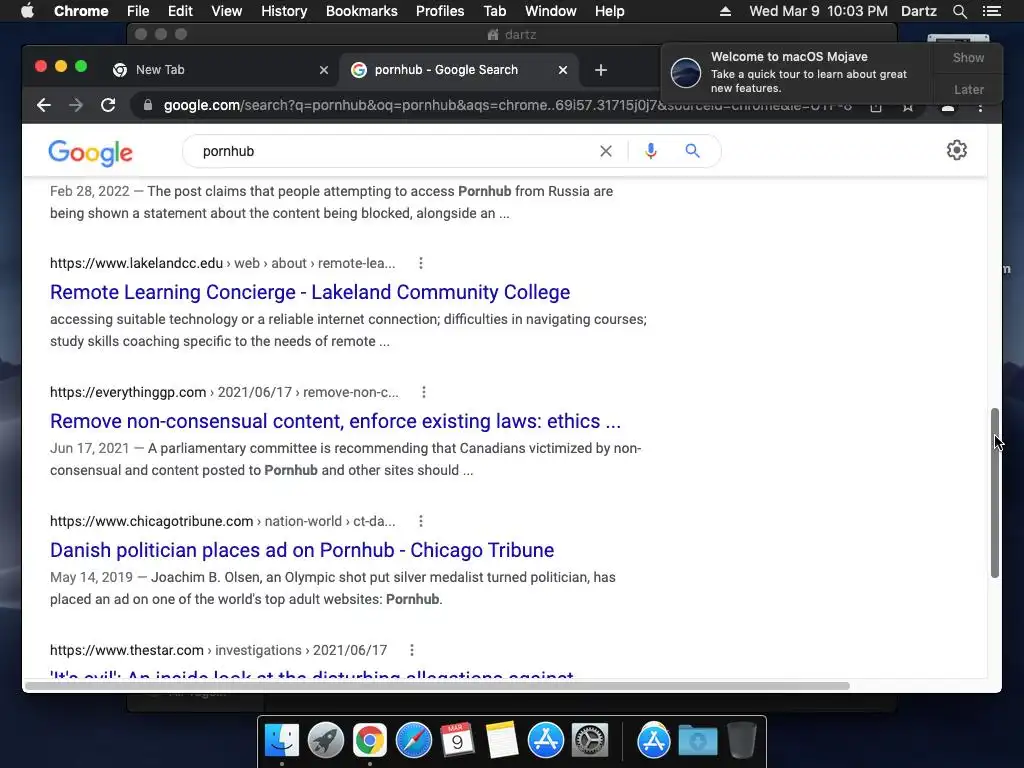Open a new tab with the plus button

point(601,70)
